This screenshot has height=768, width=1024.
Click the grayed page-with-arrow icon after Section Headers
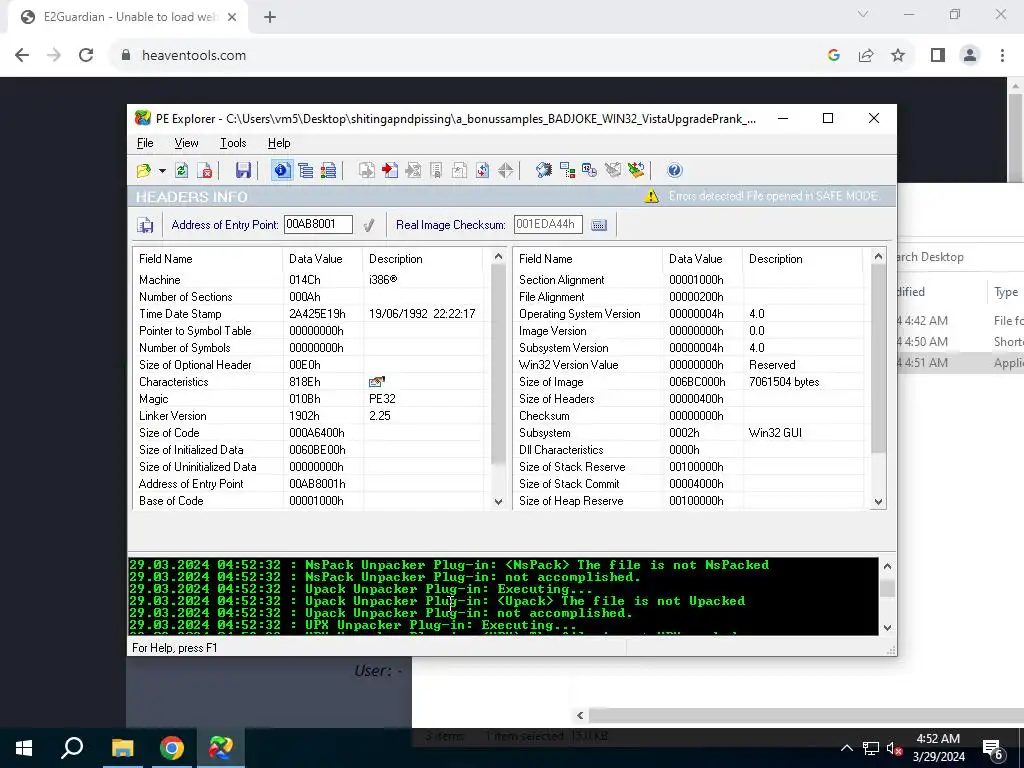367,170
